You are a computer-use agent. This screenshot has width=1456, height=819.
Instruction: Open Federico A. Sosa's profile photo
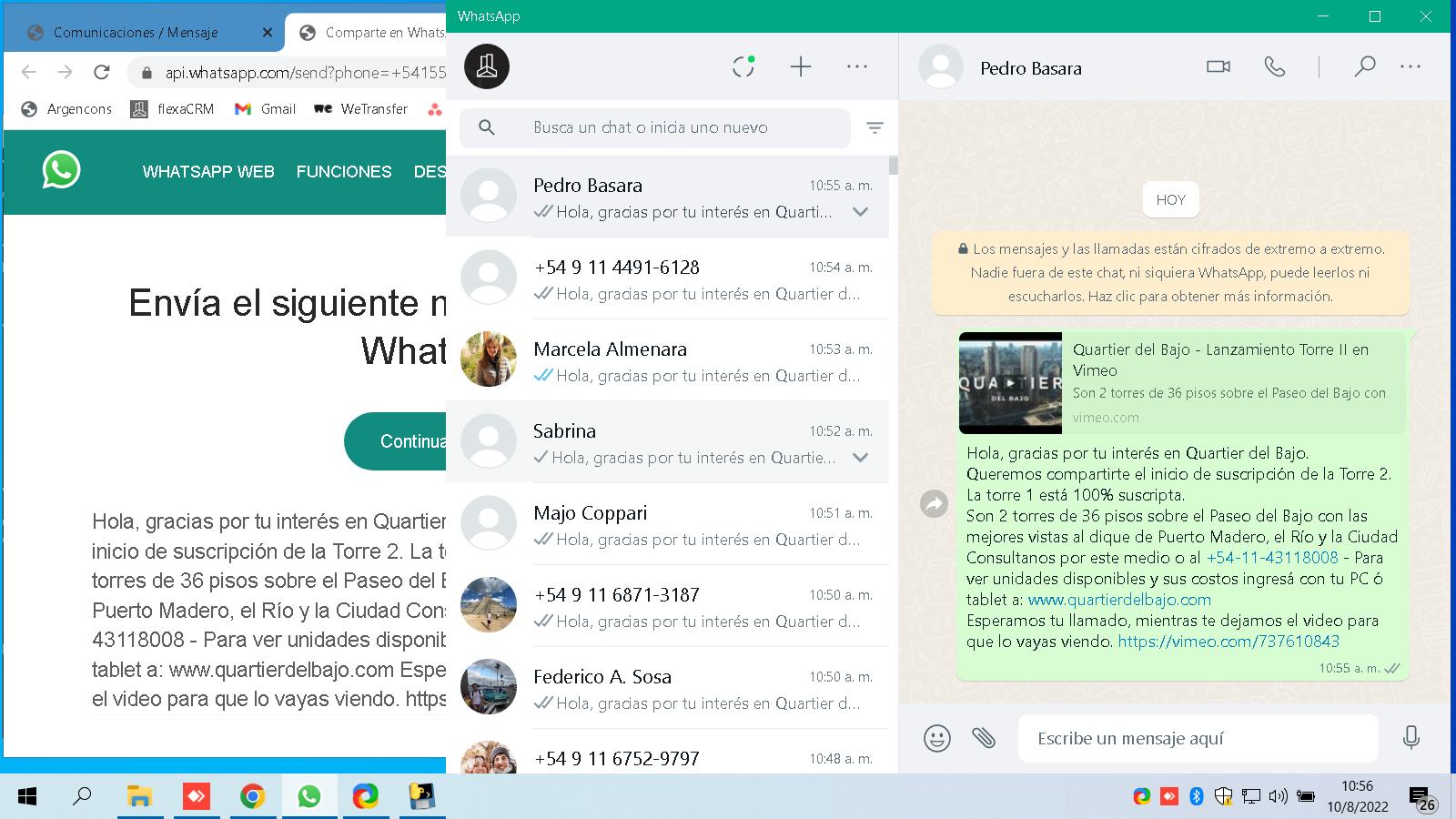coord(489,687)
